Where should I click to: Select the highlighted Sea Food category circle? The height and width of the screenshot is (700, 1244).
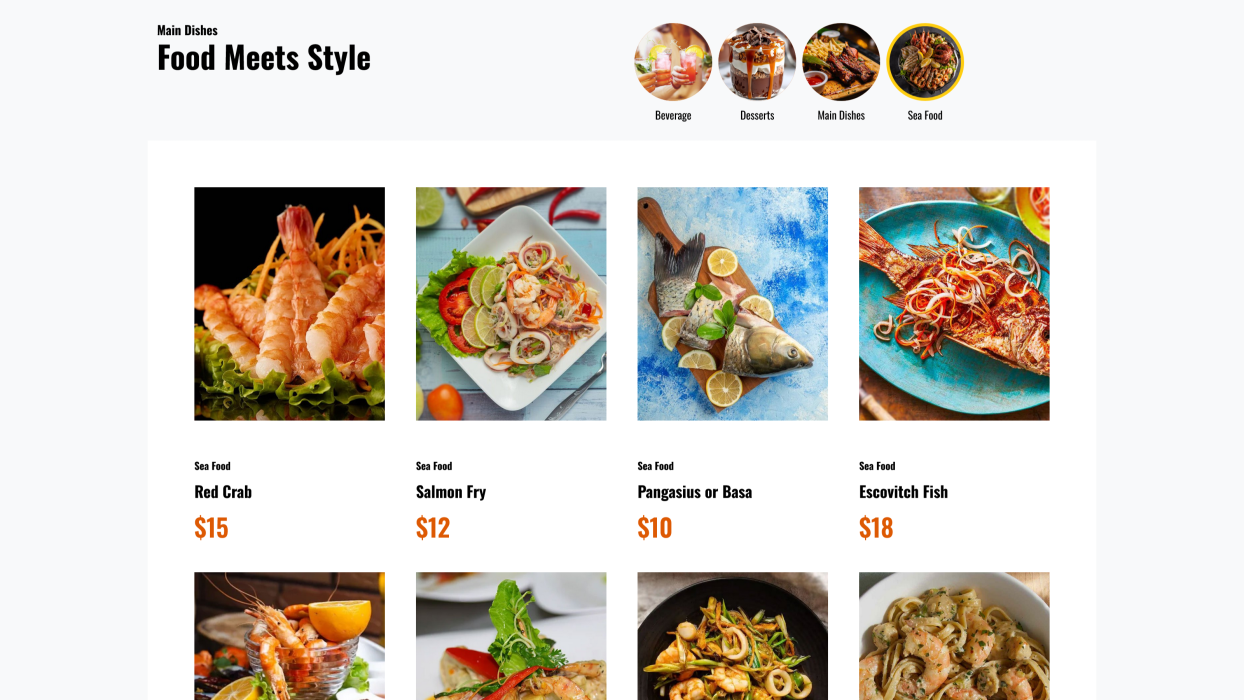tap(925, 62)
